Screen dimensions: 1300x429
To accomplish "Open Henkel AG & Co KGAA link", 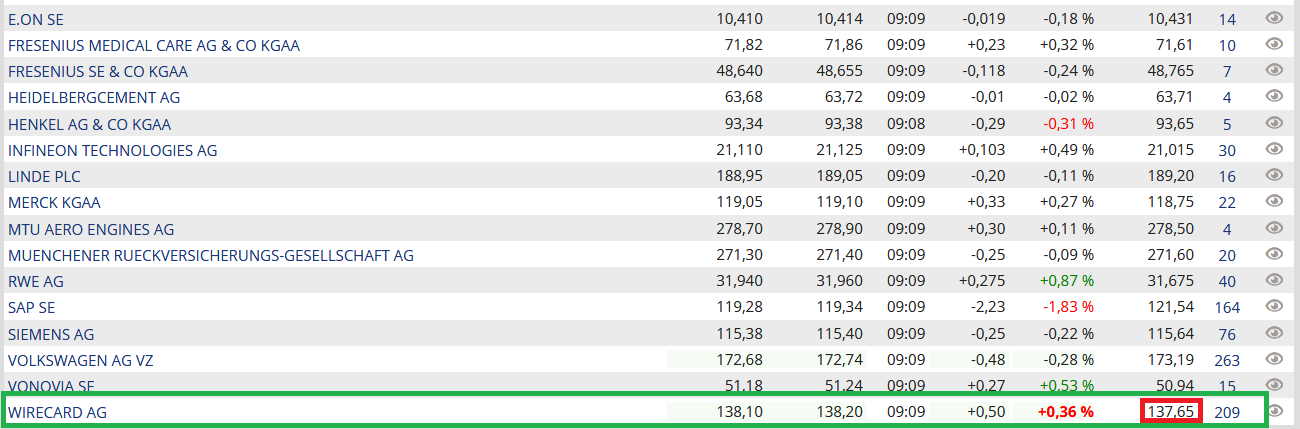I will click(90, 124).
